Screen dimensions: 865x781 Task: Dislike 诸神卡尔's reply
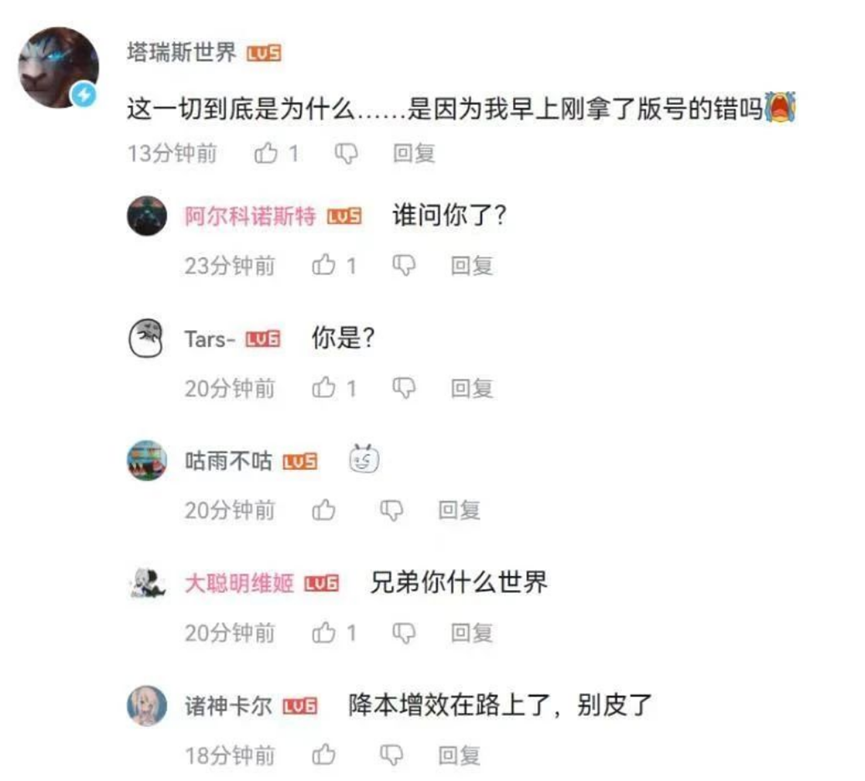coord(392,756)
